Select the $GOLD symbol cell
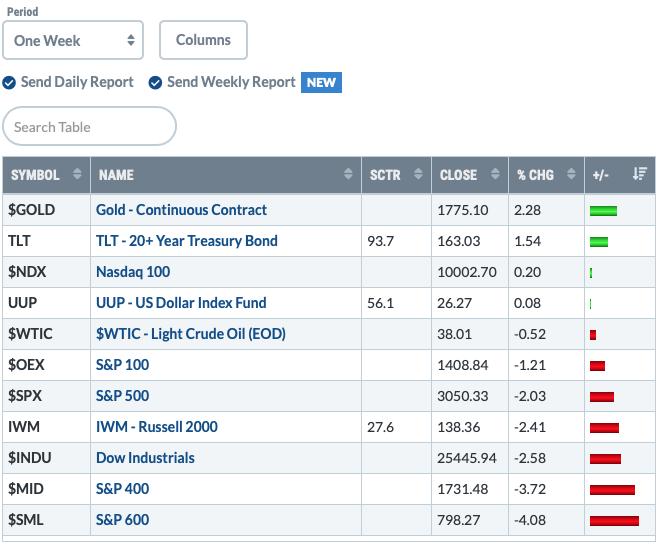The width and height of the screenshot is (661, 545). pyautogui.click(x=46, y=210)
